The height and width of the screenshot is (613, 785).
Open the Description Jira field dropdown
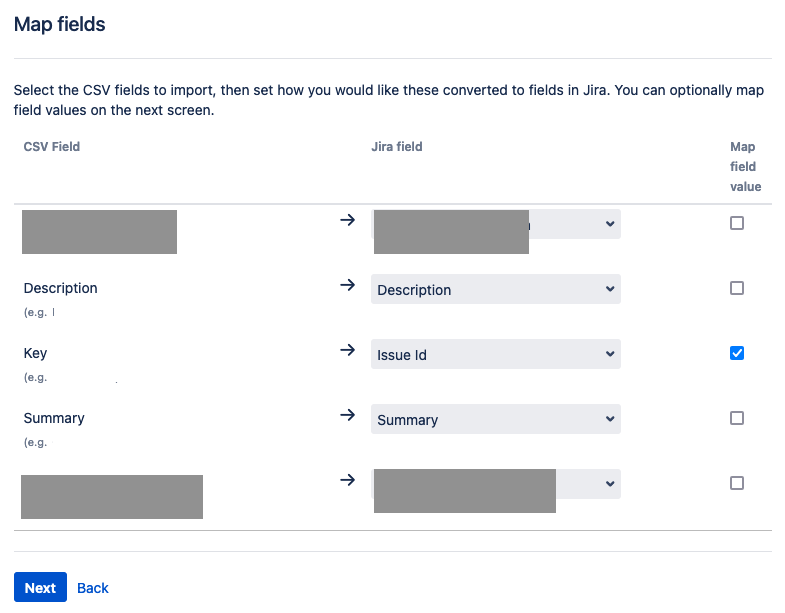click(x=496, y=289)
